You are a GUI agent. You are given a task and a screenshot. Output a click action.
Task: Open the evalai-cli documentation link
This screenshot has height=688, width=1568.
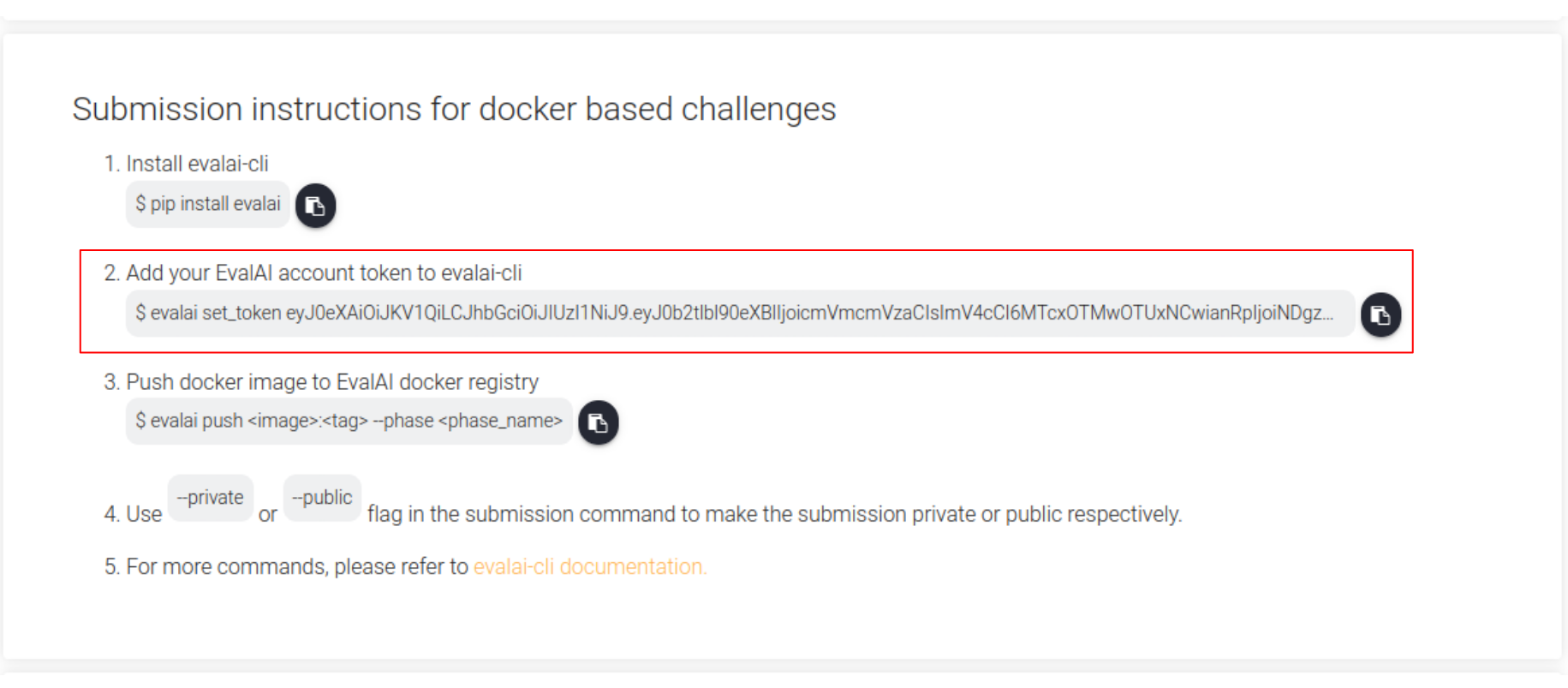point(589,567)
